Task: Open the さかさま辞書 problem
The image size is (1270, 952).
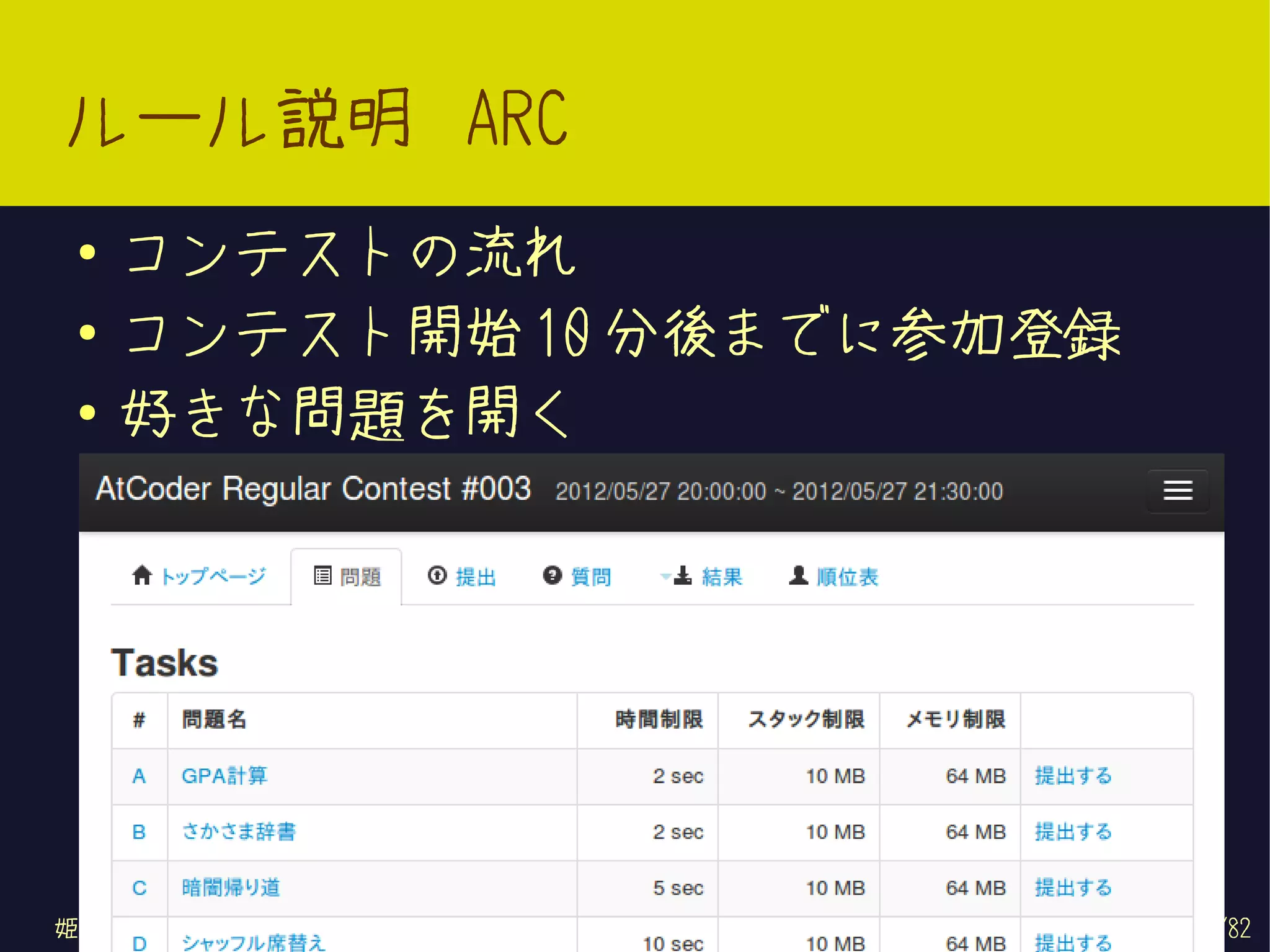Action: pos(239,832)
